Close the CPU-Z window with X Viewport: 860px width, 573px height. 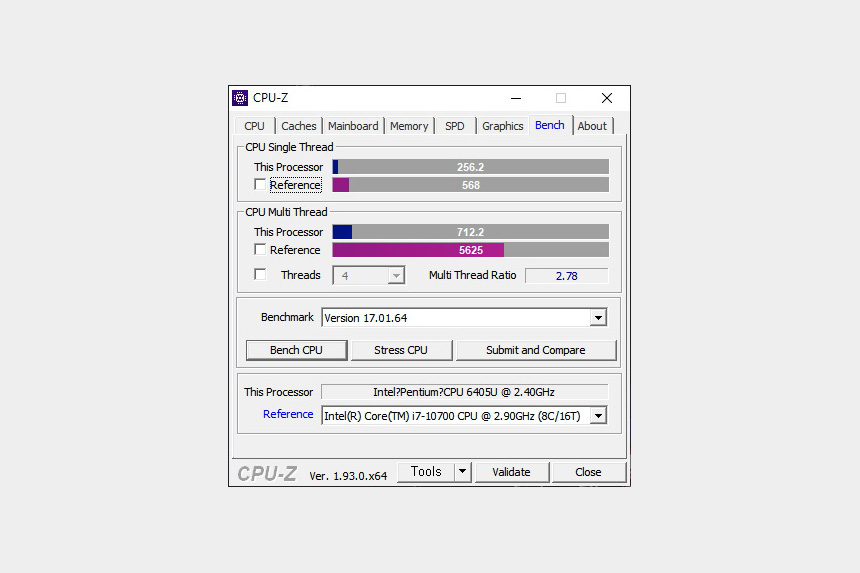click(x=607, y=98)
